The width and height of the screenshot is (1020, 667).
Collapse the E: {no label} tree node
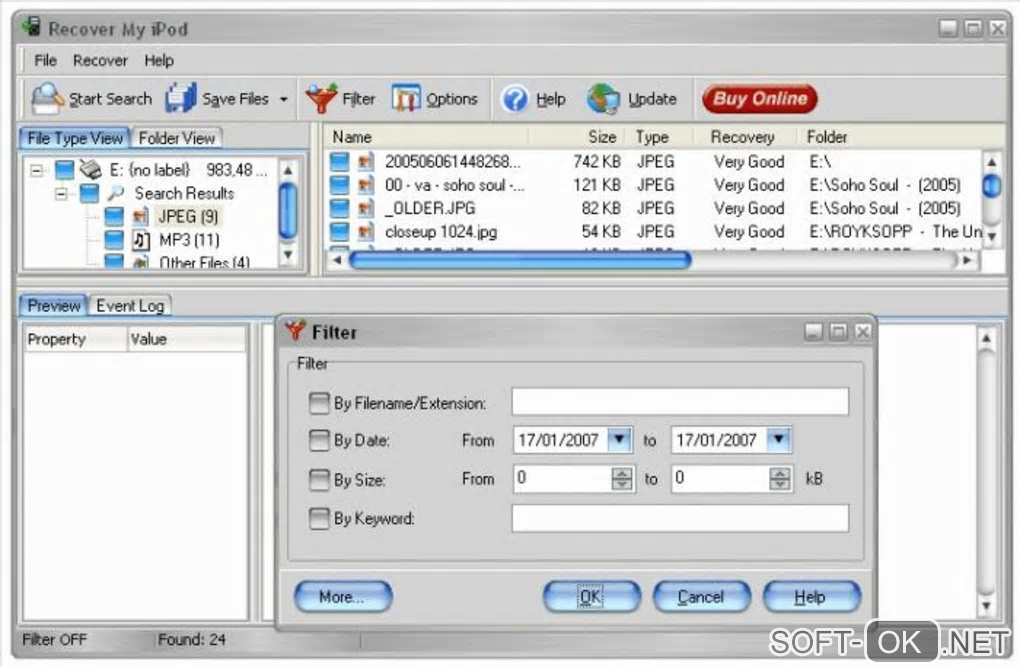click(x=36, y=170)
